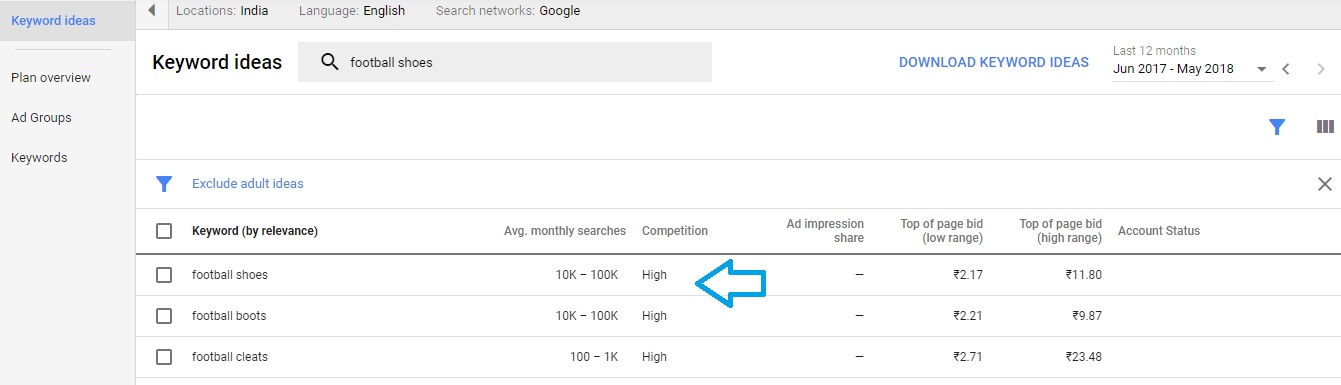Open Keywords in sidebar

39,158
